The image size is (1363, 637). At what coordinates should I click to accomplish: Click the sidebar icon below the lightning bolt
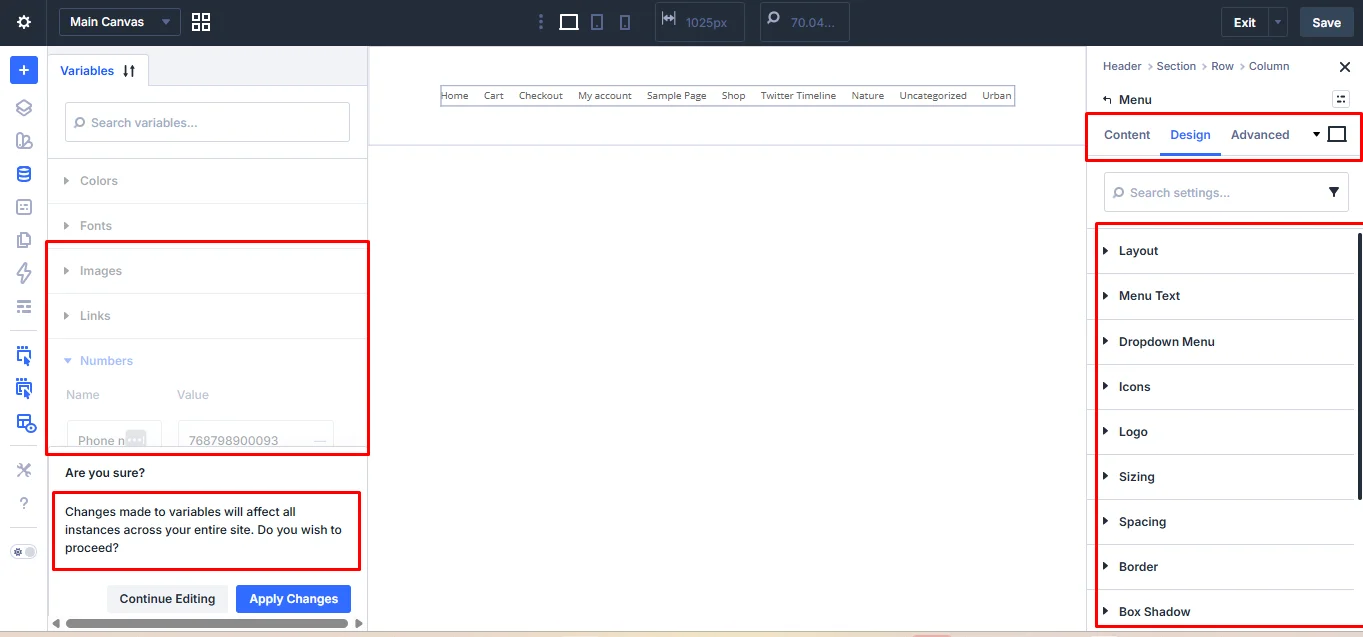click(24, 306)
